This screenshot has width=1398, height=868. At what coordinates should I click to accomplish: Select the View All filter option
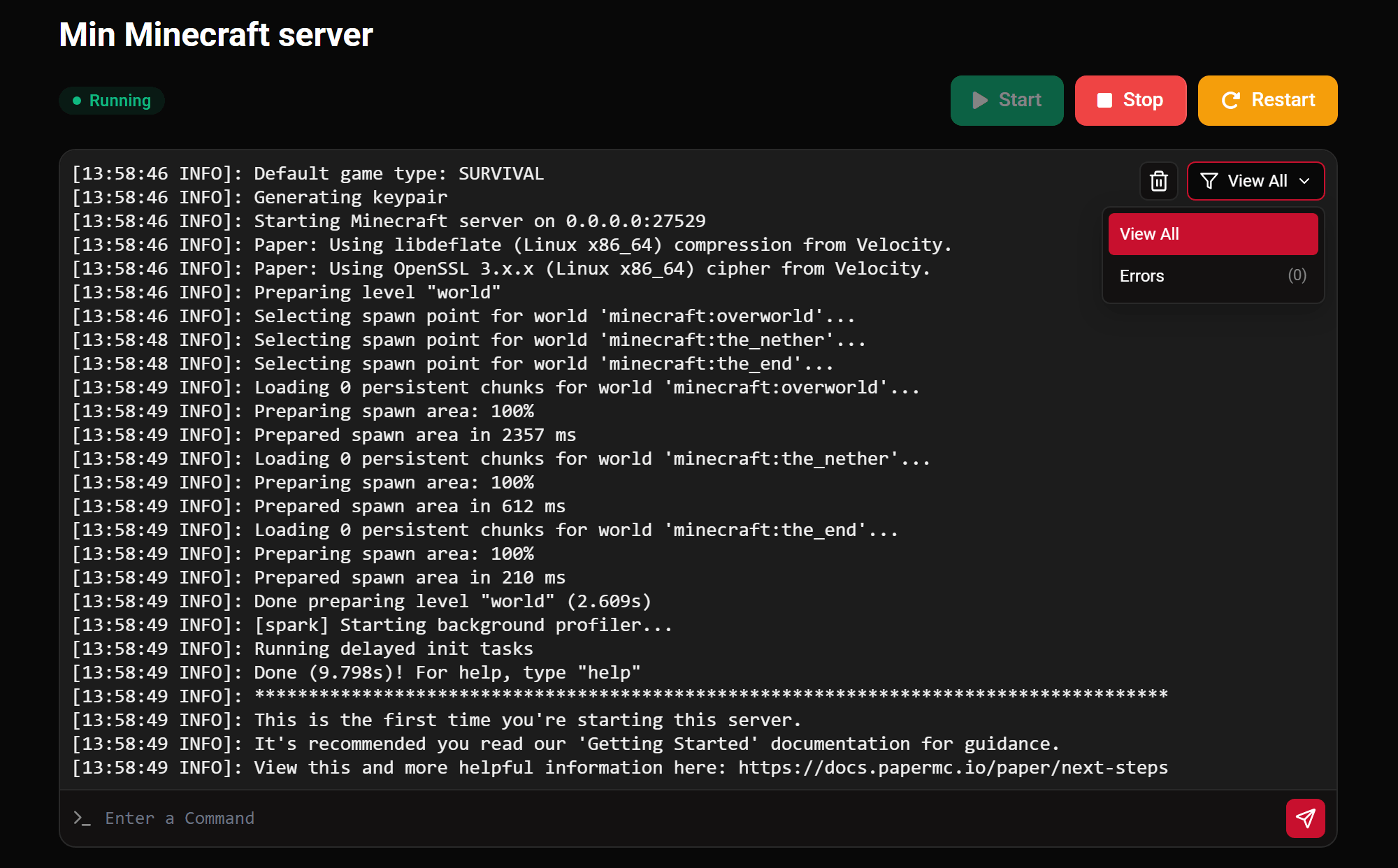click(x=1213, y=234)
